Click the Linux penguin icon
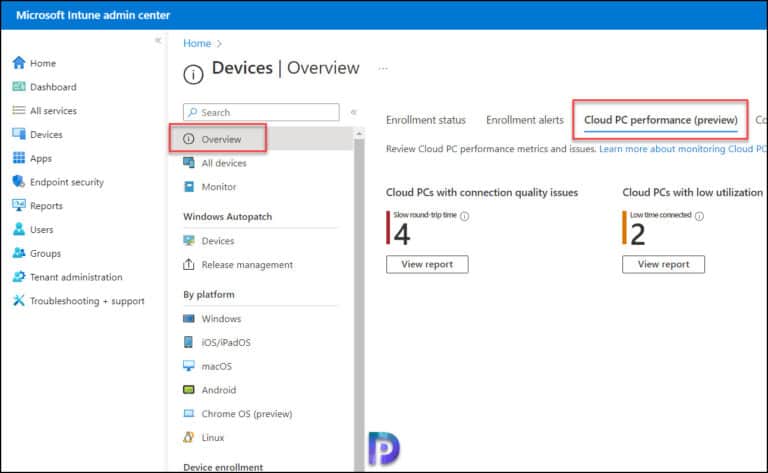 [x=189, y=437]
